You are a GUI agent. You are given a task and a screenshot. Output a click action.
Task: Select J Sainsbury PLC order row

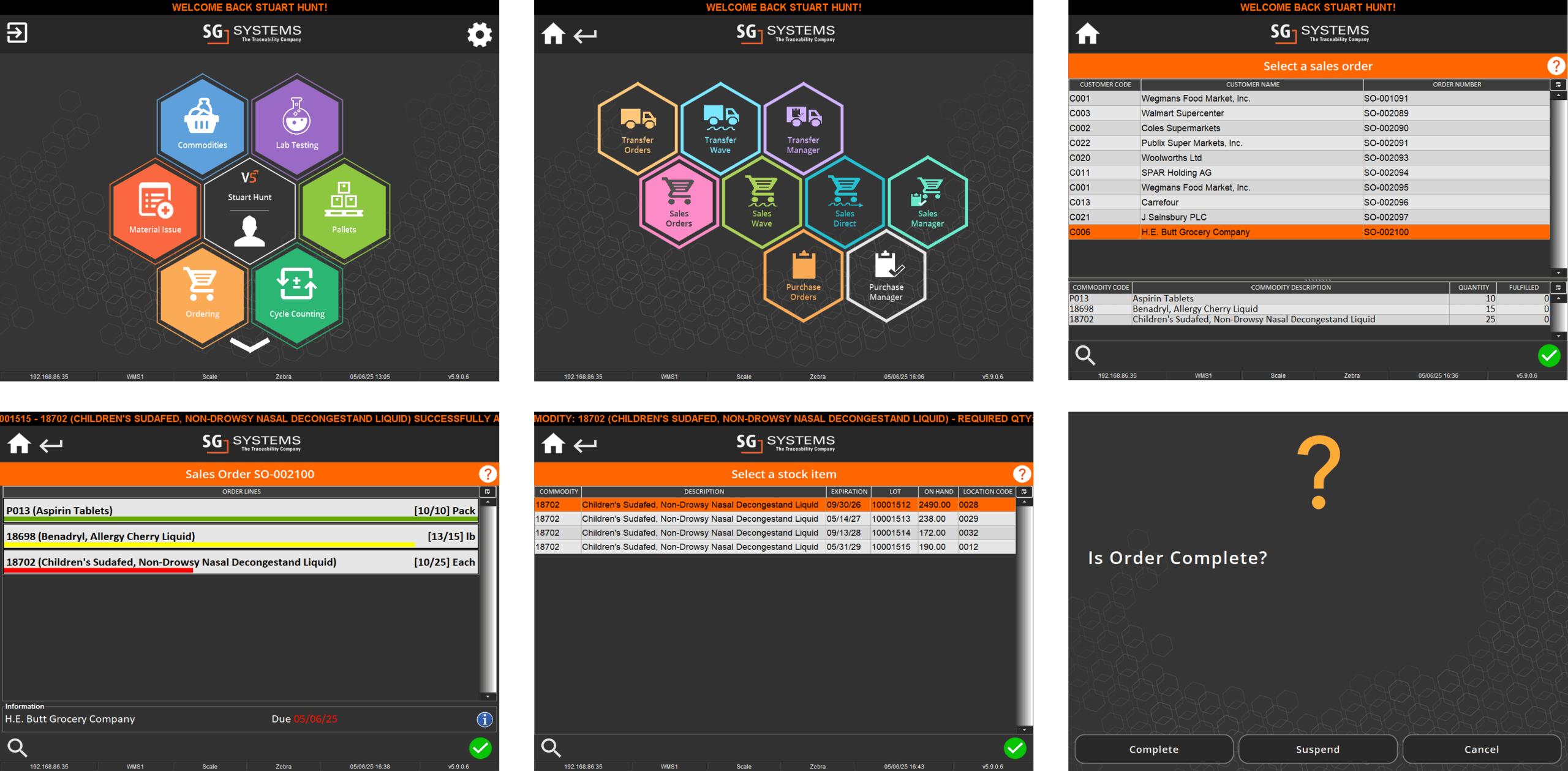tap(1309, 217)
